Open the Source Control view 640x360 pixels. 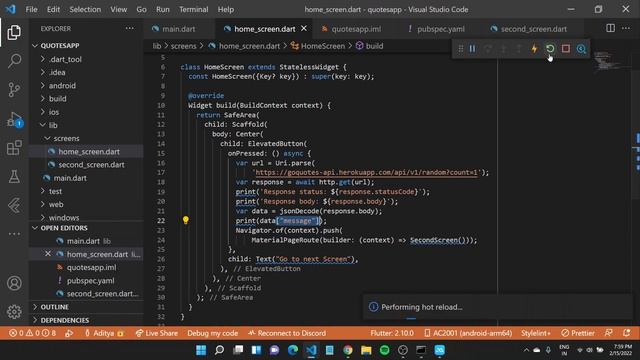[x=14, y=89]
